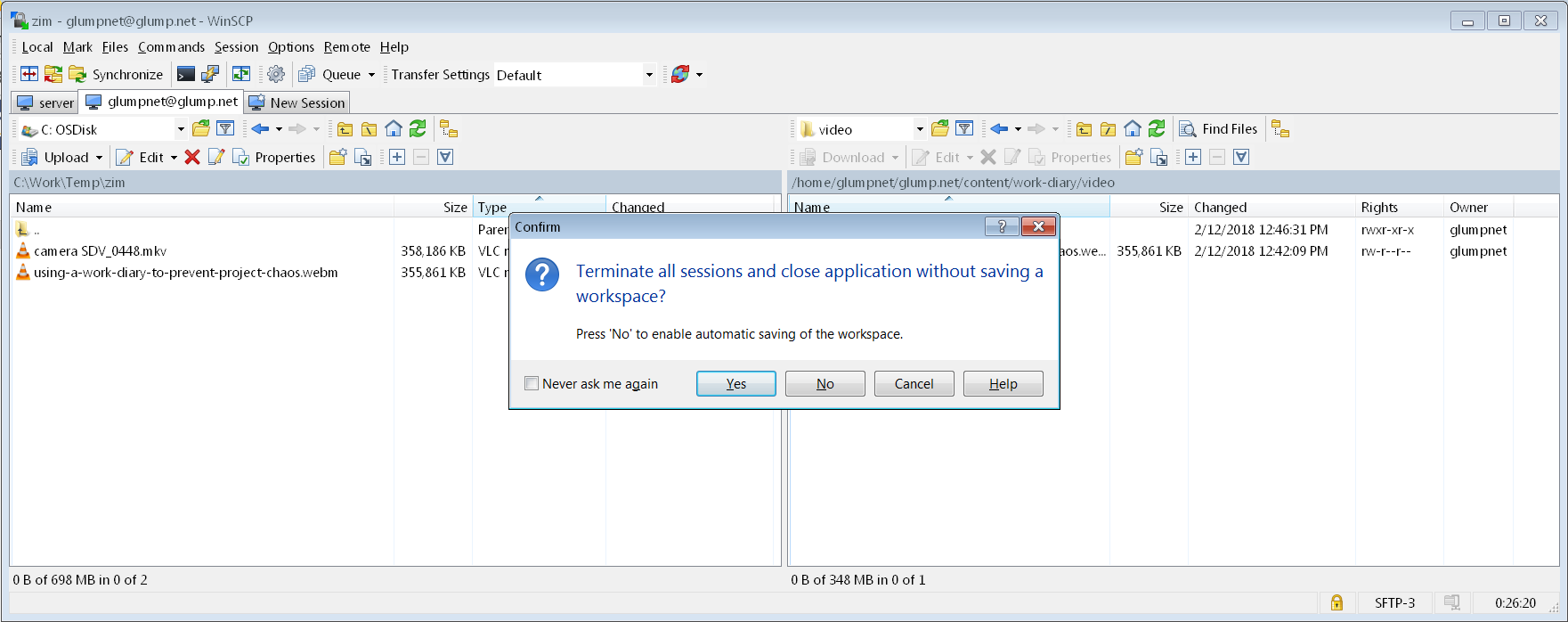This screenshot has height=622, width=1568.
Task: Open the Commands menu
Action: 171,47
